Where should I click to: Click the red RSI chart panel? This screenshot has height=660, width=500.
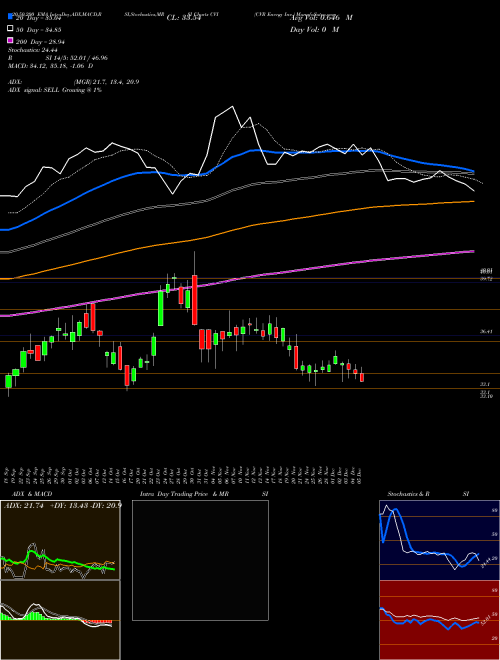tap(439, 620)
